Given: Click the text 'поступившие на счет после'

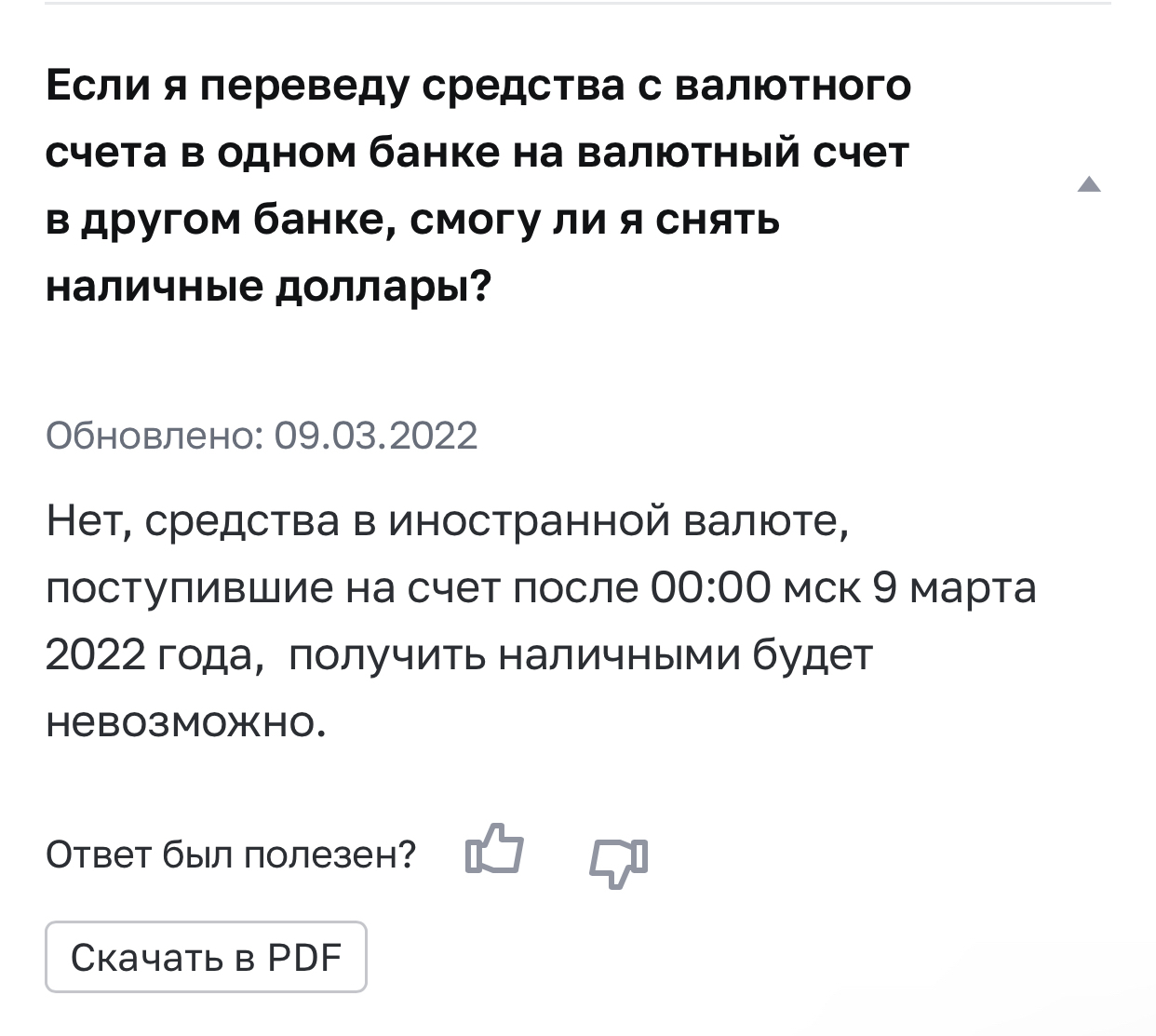Looking at the screenshot, I should (343, 589).
